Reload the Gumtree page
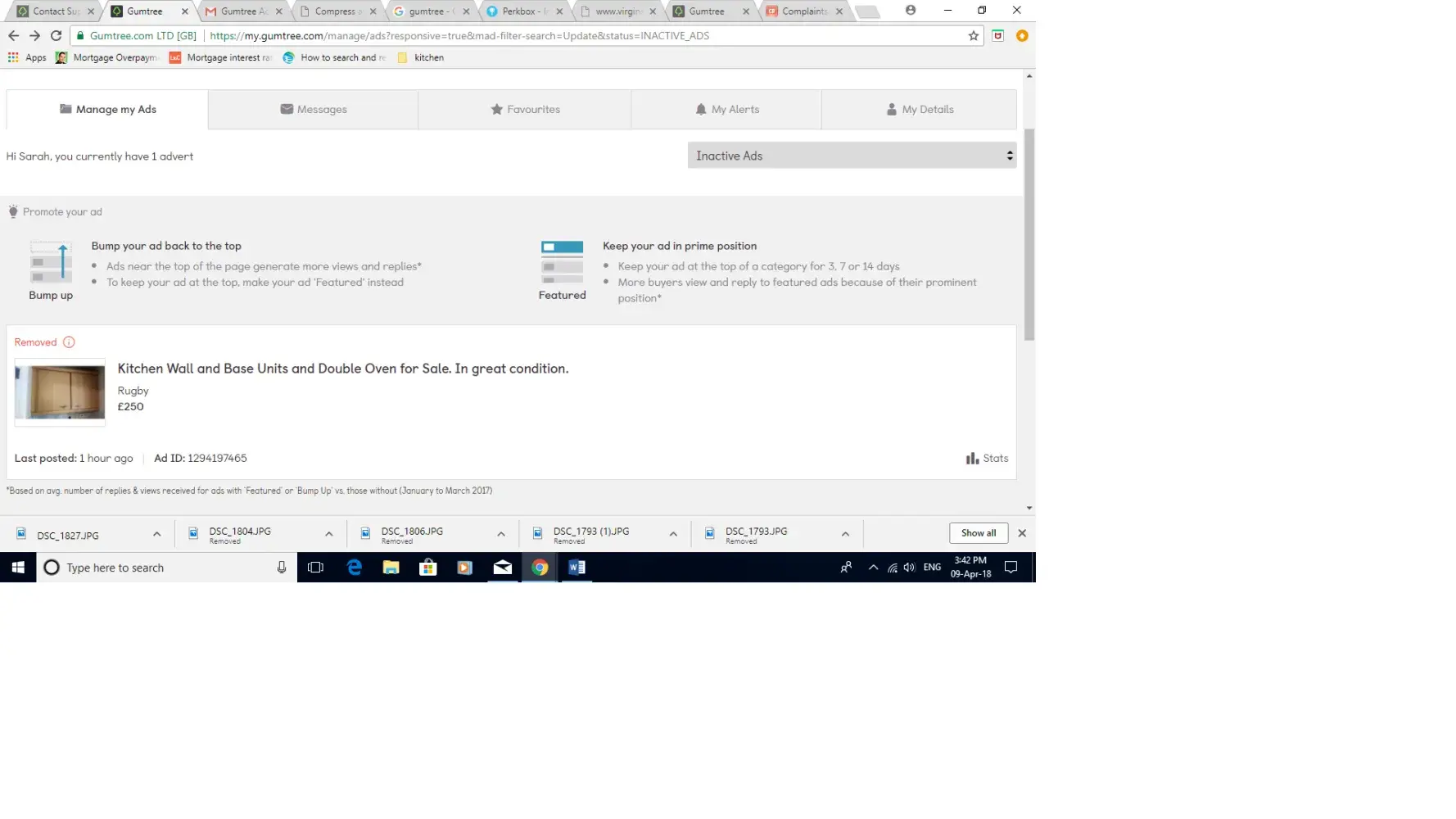The width and height of the screenshot is (1456, 819). click(x=56, y=36)
